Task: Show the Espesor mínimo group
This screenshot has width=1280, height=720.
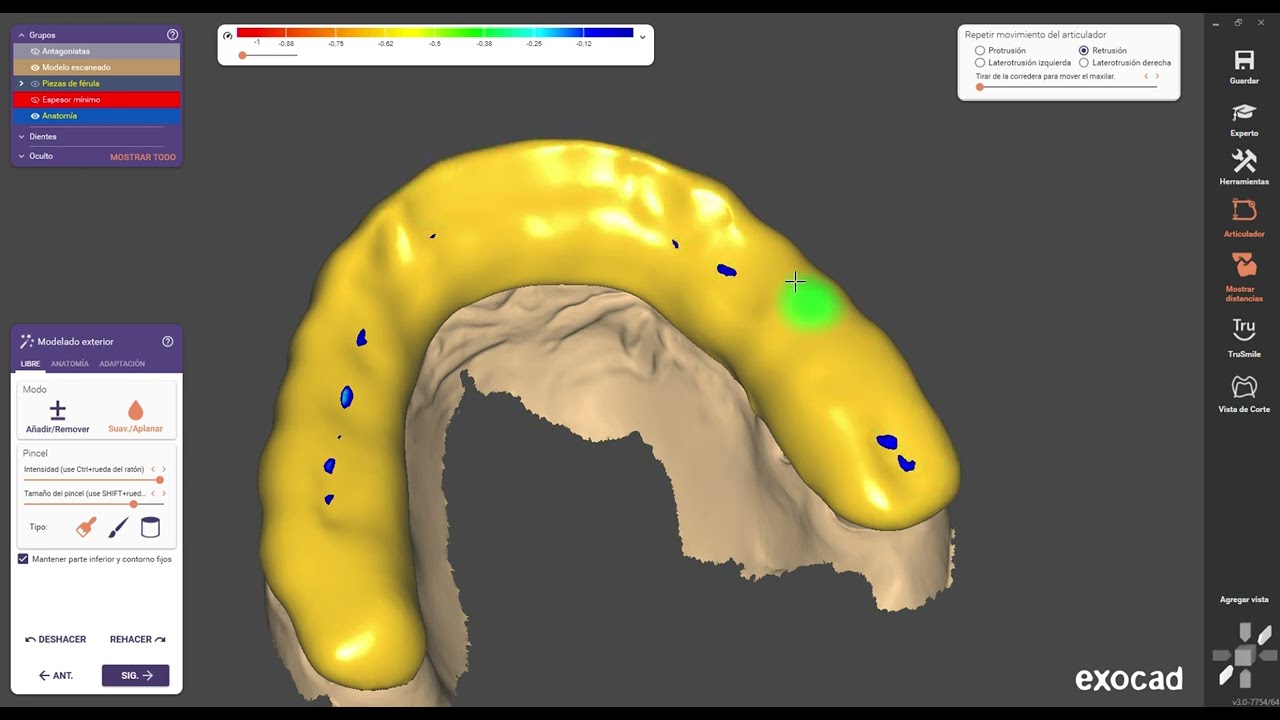Action: pyautogui.click(x=35, y=100)
